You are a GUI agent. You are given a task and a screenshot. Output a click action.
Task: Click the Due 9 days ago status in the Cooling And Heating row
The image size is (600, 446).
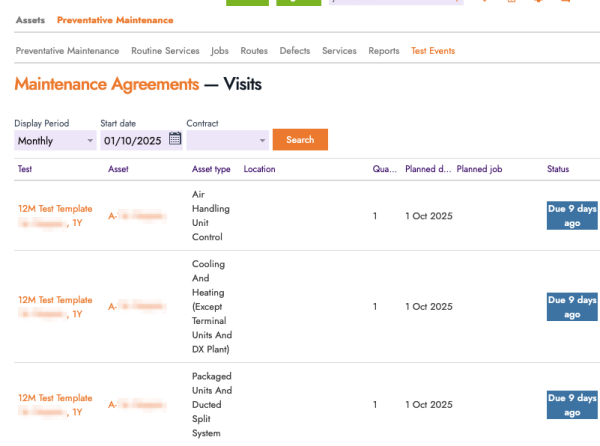572,306
